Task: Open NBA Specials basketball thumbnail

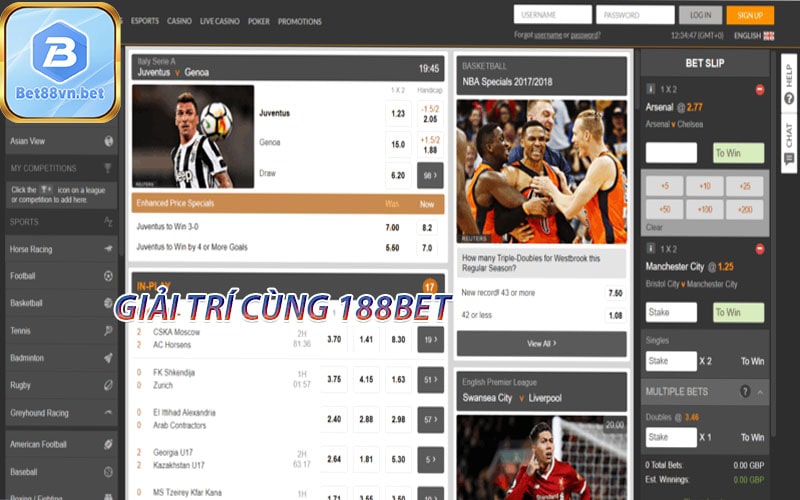Action: 541,171
